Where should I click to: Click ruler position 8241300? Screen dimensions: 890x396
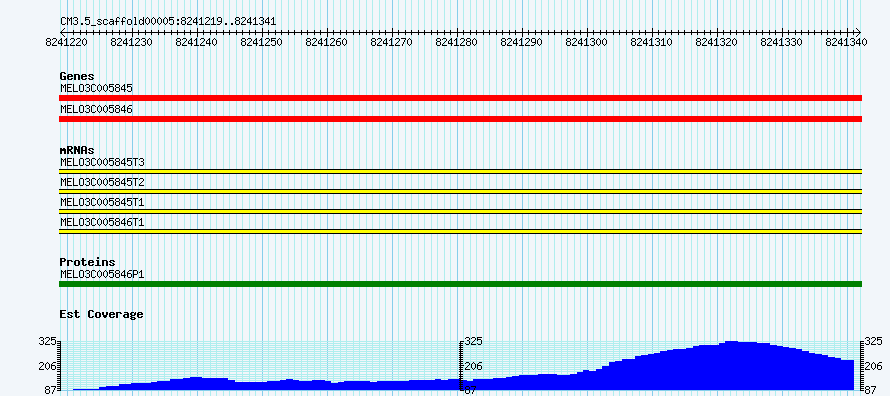587,43
